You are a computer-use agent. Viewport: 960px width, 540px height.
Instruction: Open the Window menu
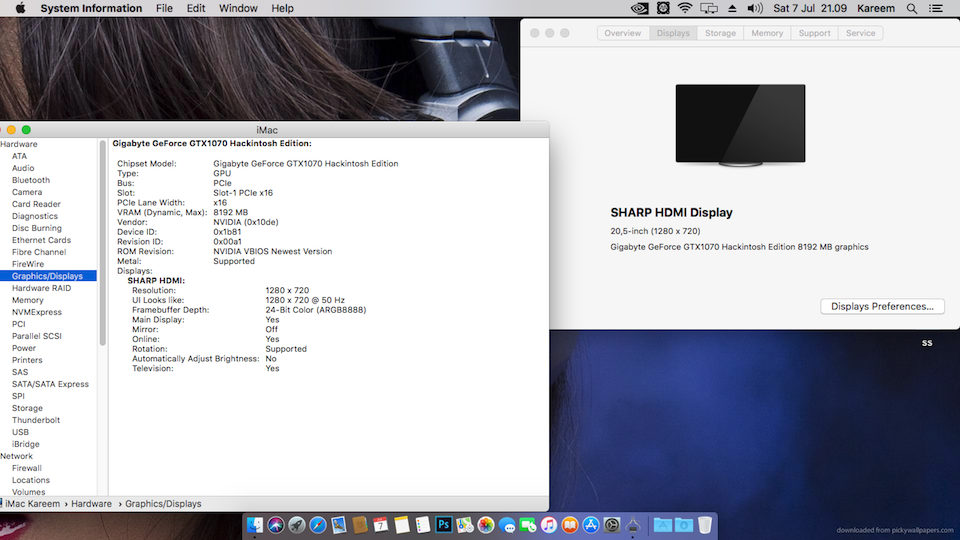[x=238, y=8]
